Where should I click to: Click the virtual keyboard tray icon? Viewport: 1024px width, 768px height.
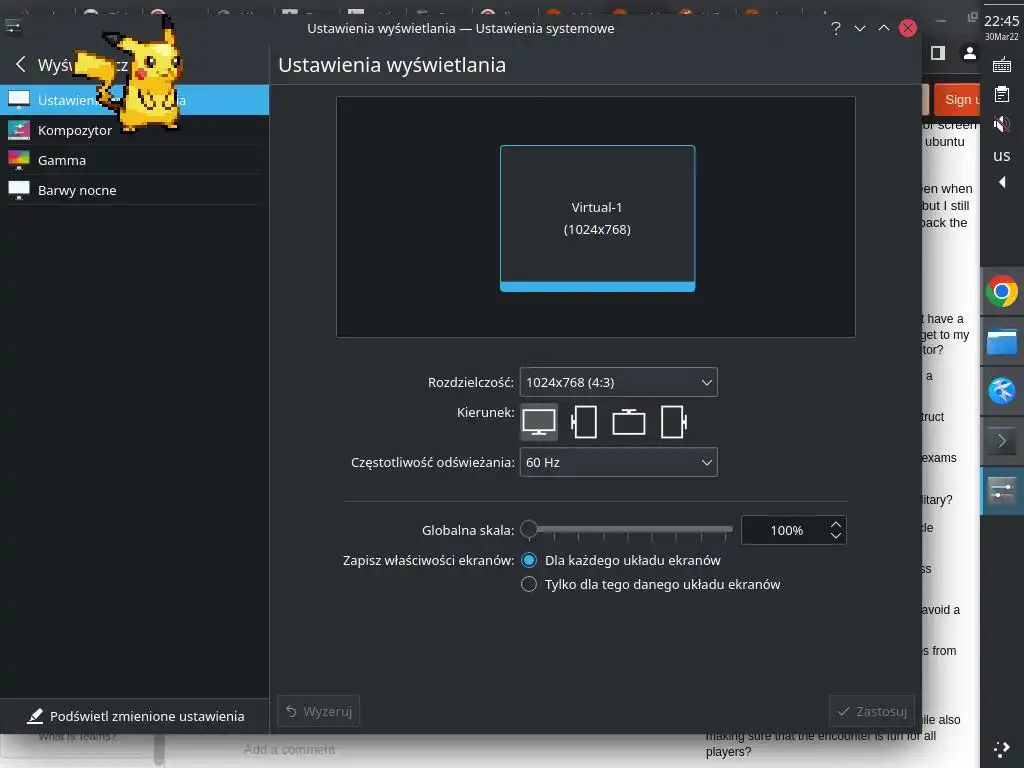pyautogui.click(x=1002, y=65)
